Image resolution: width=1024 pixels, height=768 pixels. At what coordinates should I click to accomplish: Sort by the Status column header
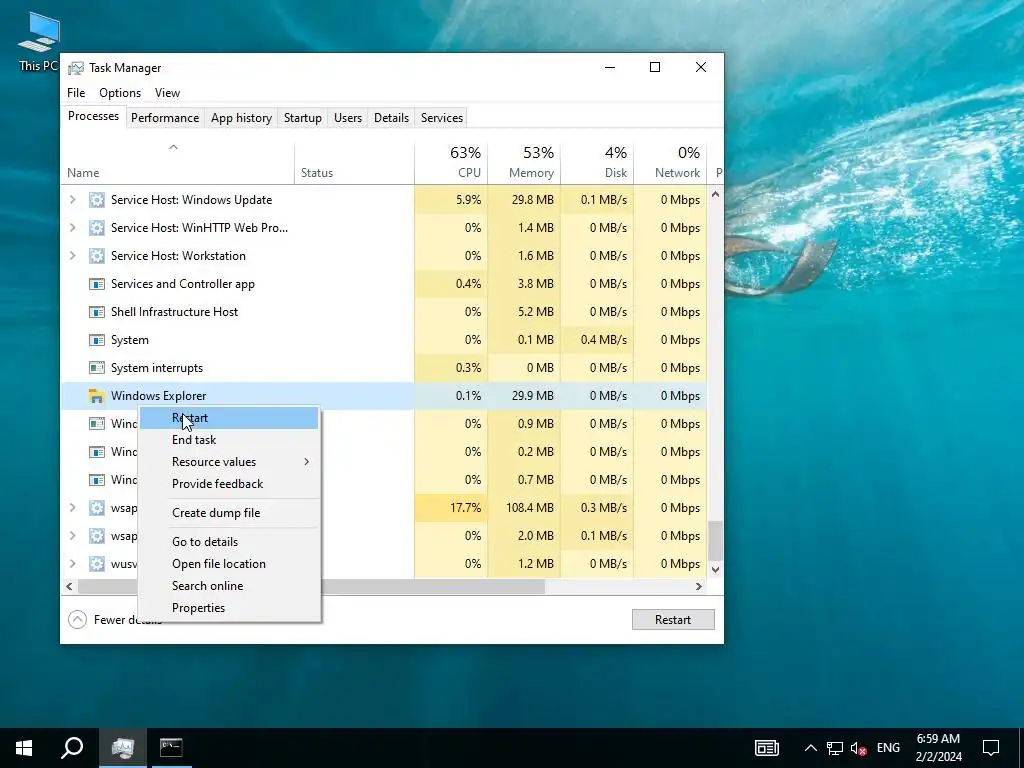click(x=355, y=163)
